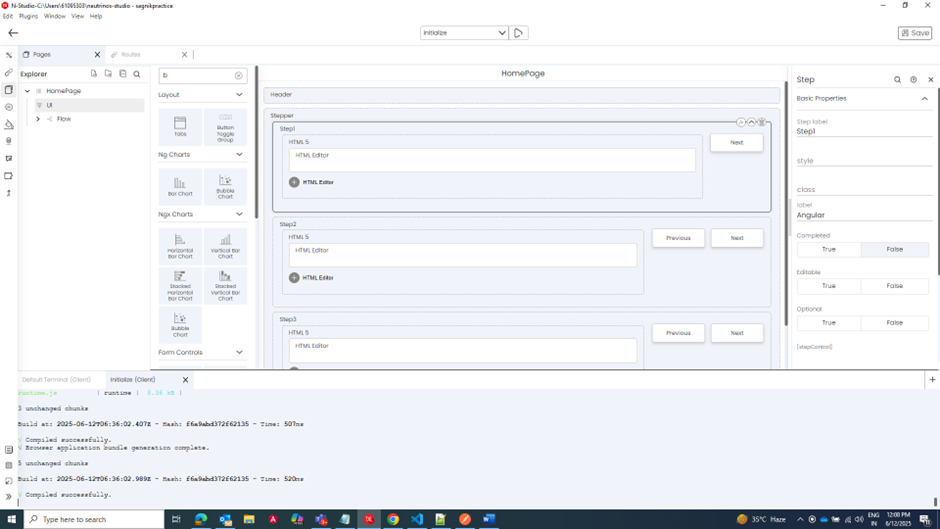This screenshot has width=940, height=529.
Task: Click the style input field
Action: [x=864, y=161]
